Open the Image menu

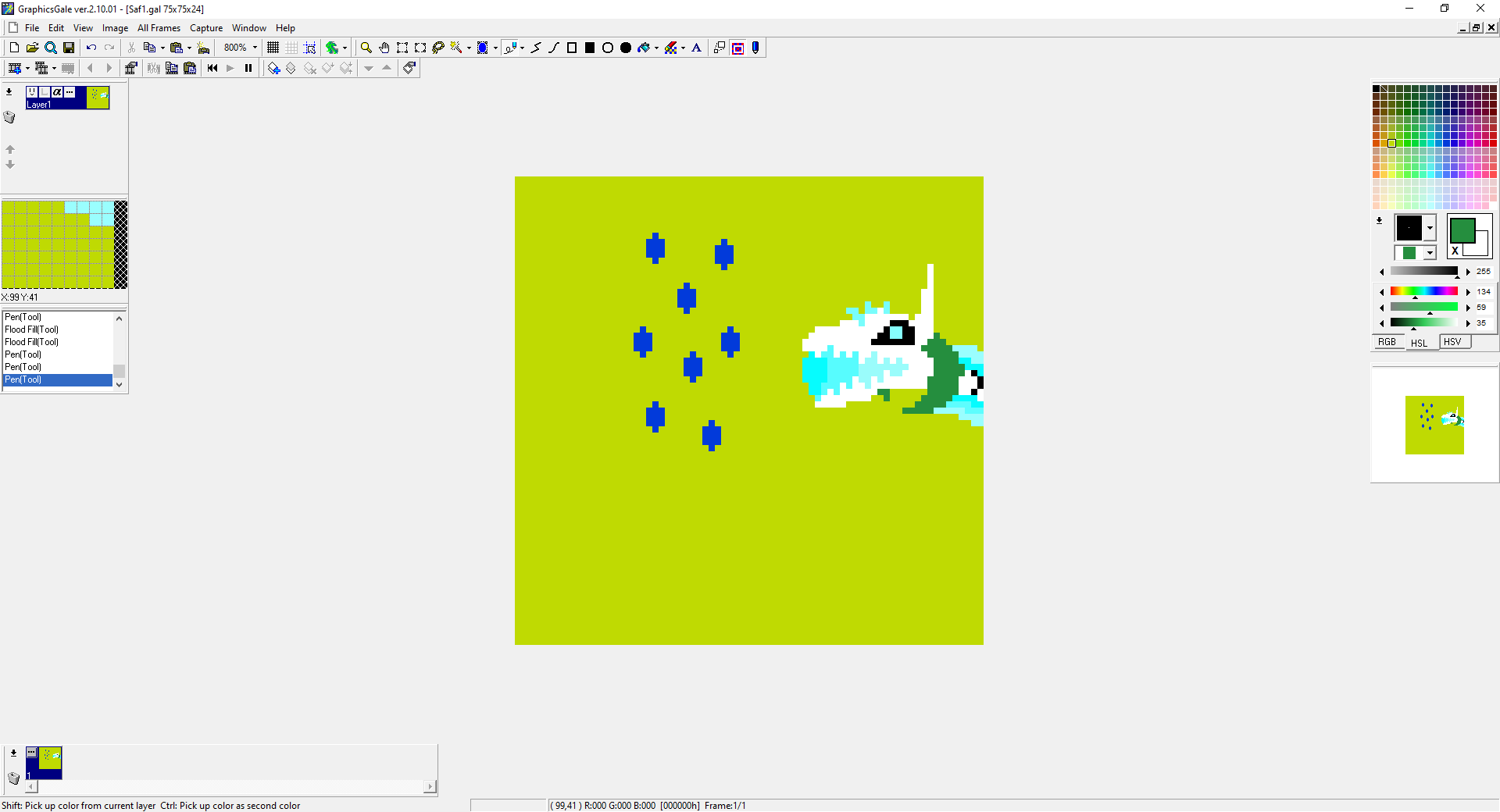pos(115,28)
